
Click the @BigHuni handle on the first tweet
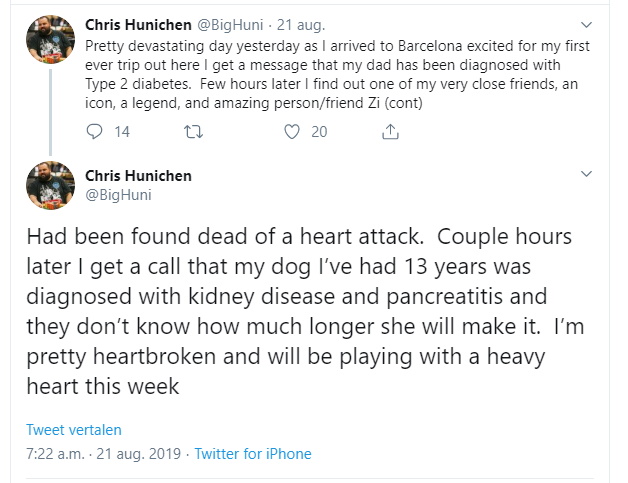[x=230, y=25]
